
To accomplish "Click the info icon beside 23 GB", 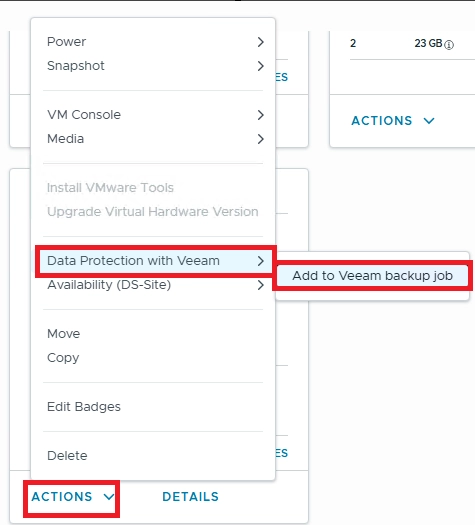I will (449, 45).
